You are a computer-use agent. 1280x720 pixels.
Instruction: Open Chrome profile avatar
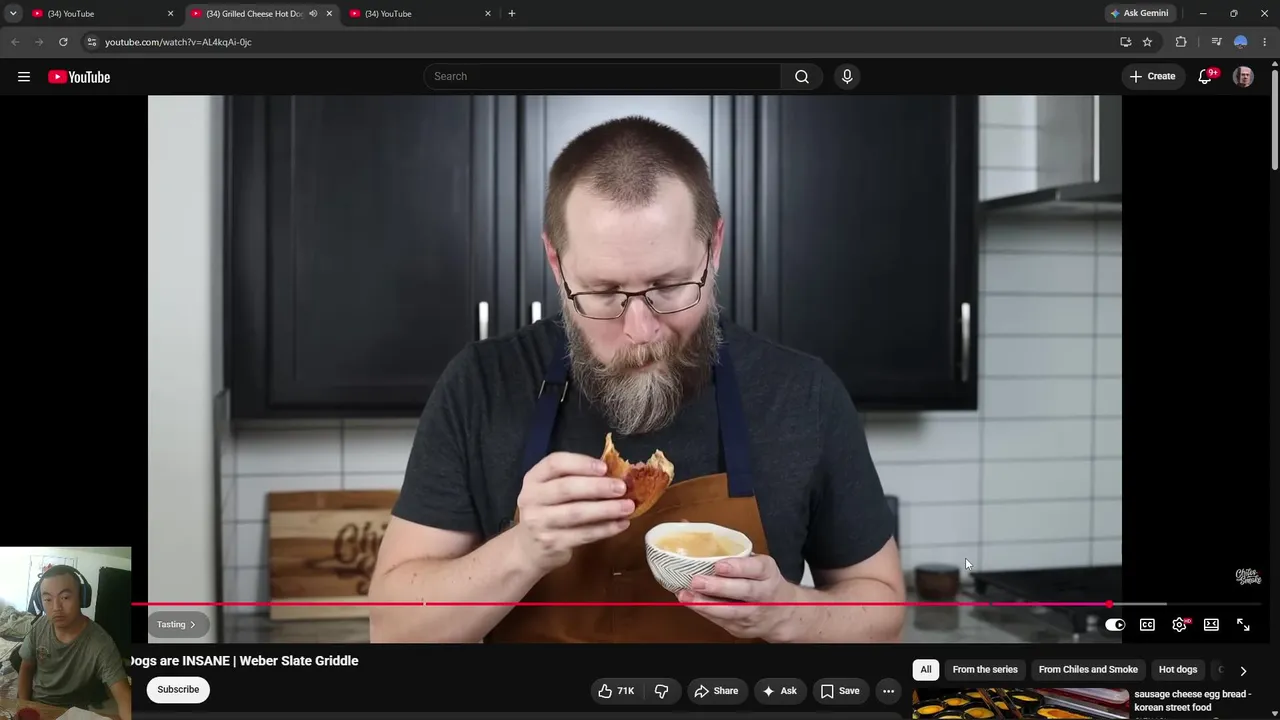tap(1241, 42)
